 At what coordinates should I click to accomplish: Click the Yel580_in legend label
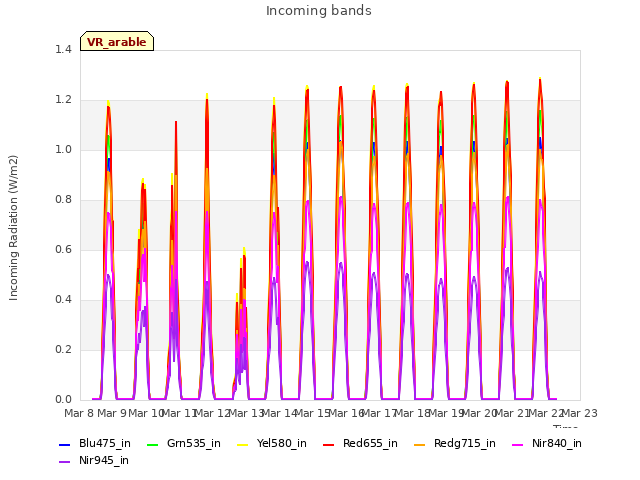282,444
